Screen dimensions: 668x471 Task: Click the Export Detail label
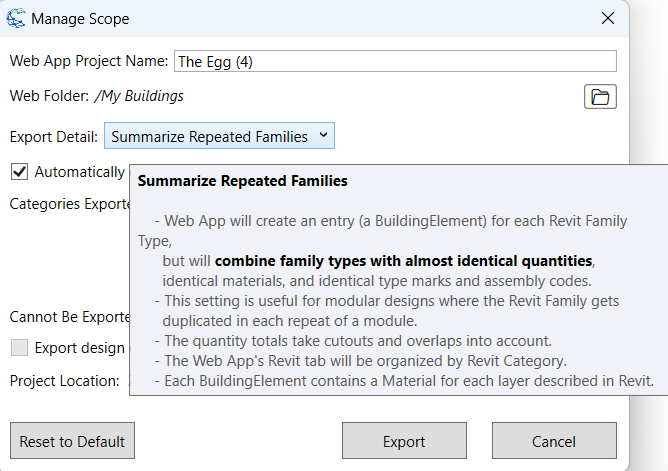(x=54, y=136)
